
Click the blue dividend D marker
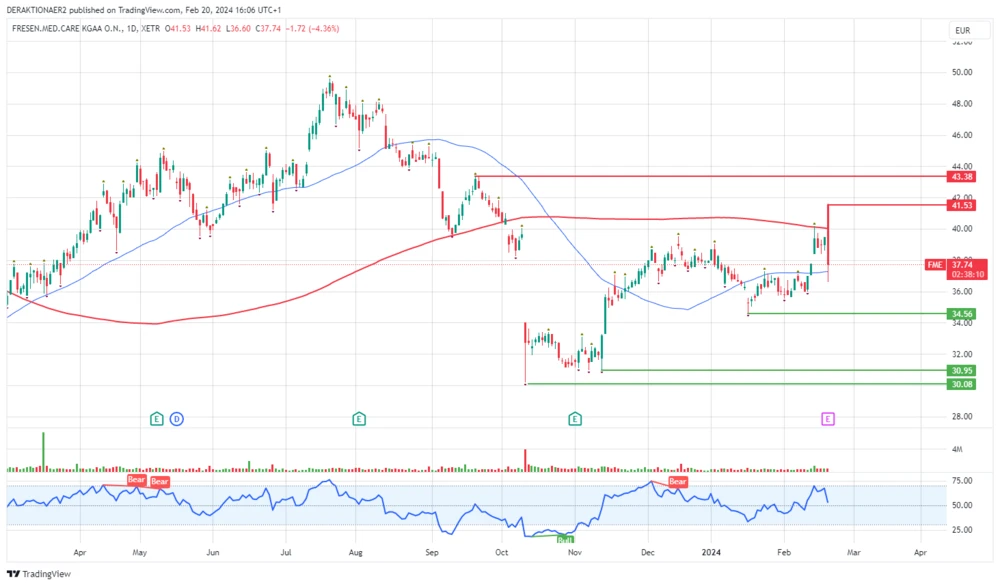point(176,417)
